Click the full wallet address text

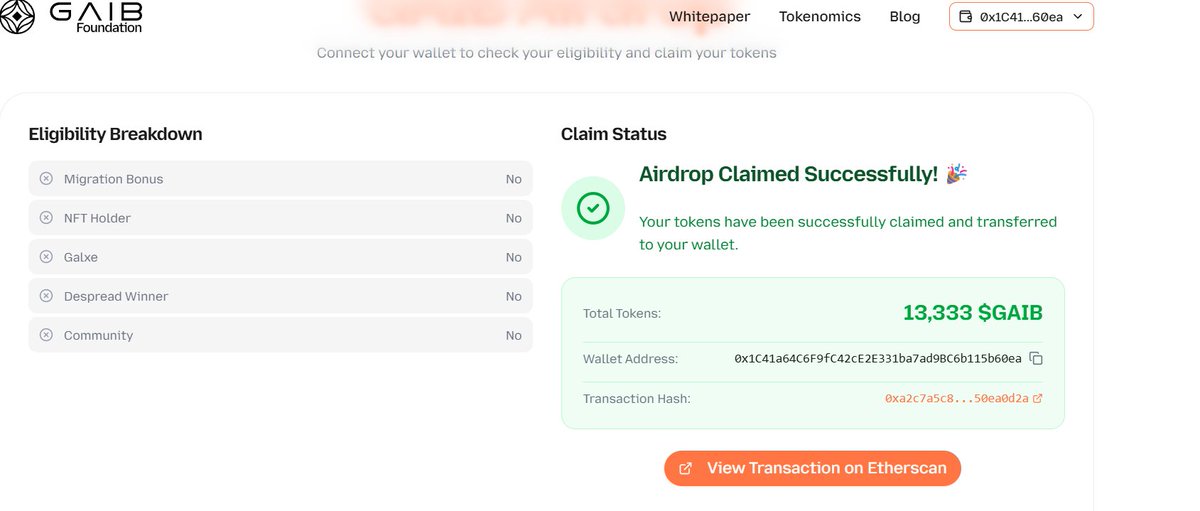(x=878, y=359)
